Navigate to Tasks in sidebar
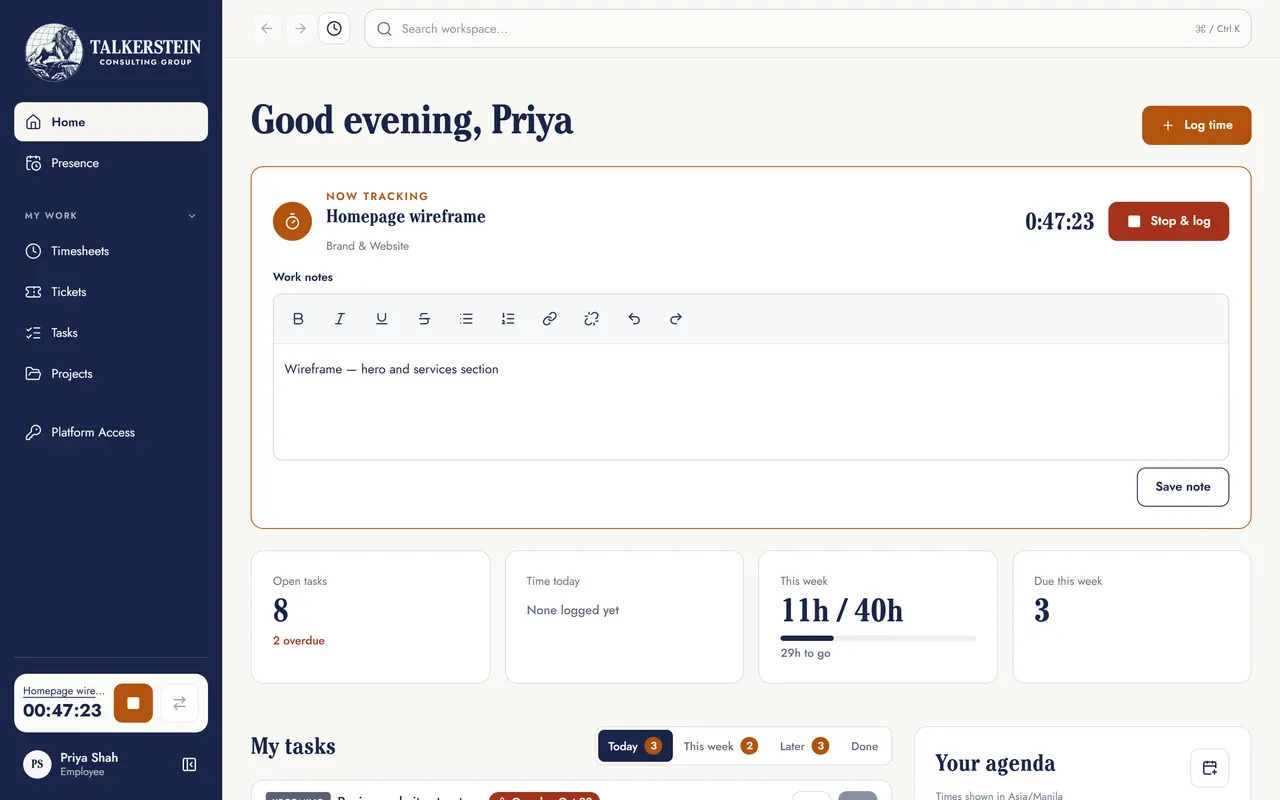Viewport: 1280px width, 800px height. point(111,333)
